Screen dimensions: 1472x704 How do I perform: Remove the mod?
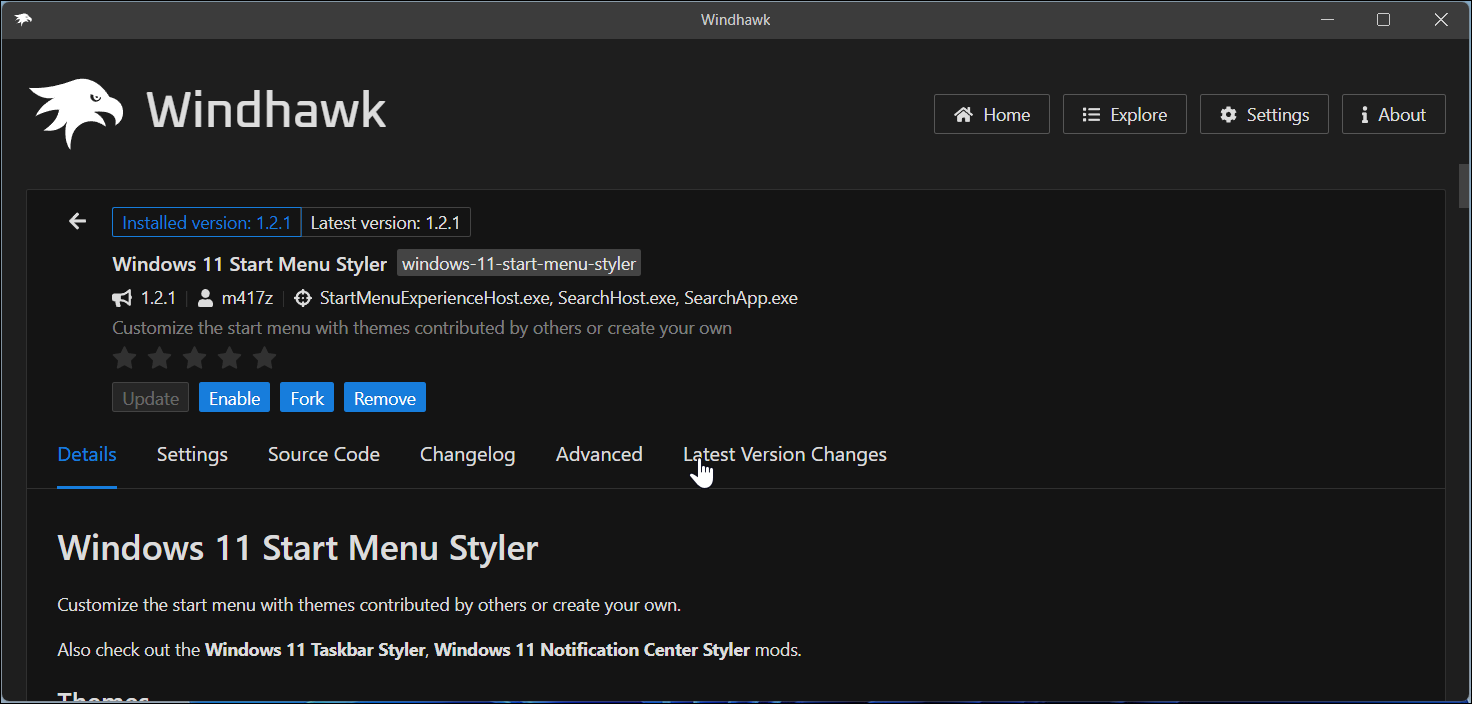click(384, 397)
